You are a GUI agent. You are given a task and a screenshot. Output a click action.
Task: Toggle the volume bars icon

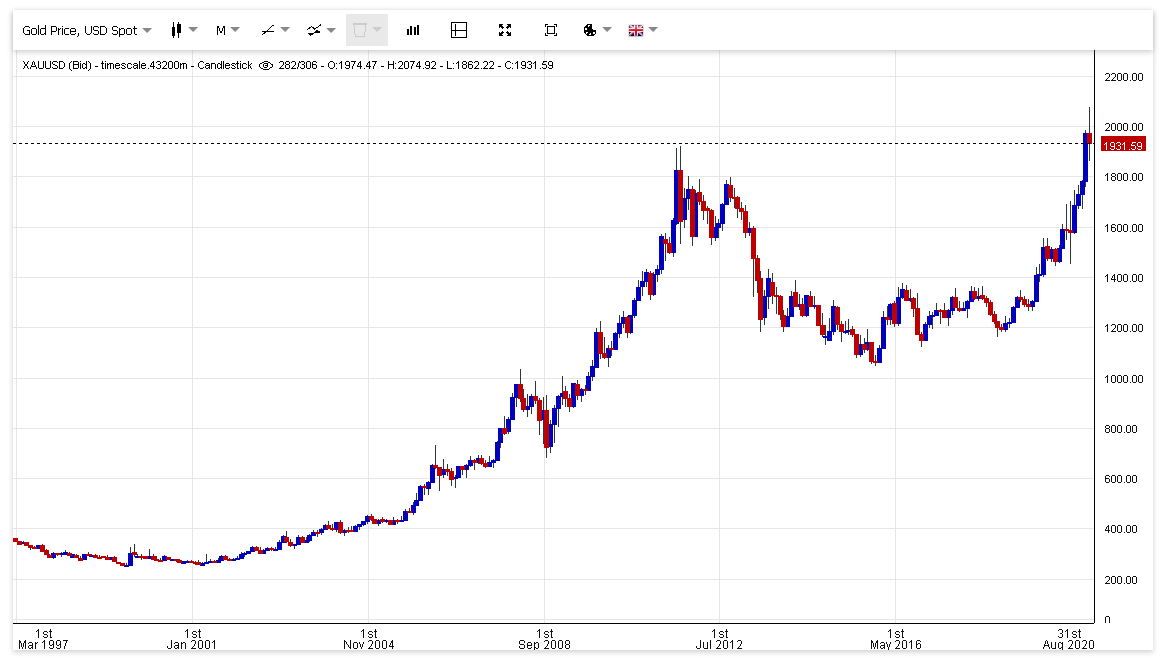pos(413,30)
